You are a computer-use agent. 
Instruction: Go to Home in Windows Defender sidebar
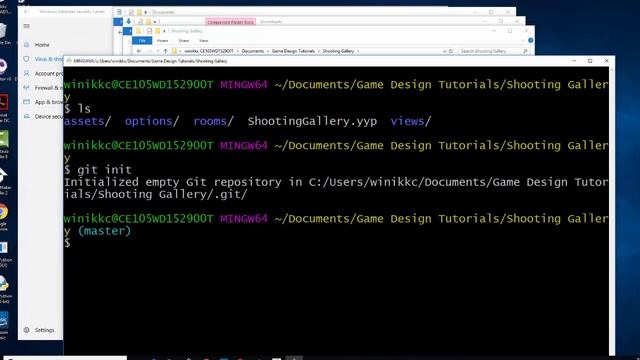tap(42, 45)
